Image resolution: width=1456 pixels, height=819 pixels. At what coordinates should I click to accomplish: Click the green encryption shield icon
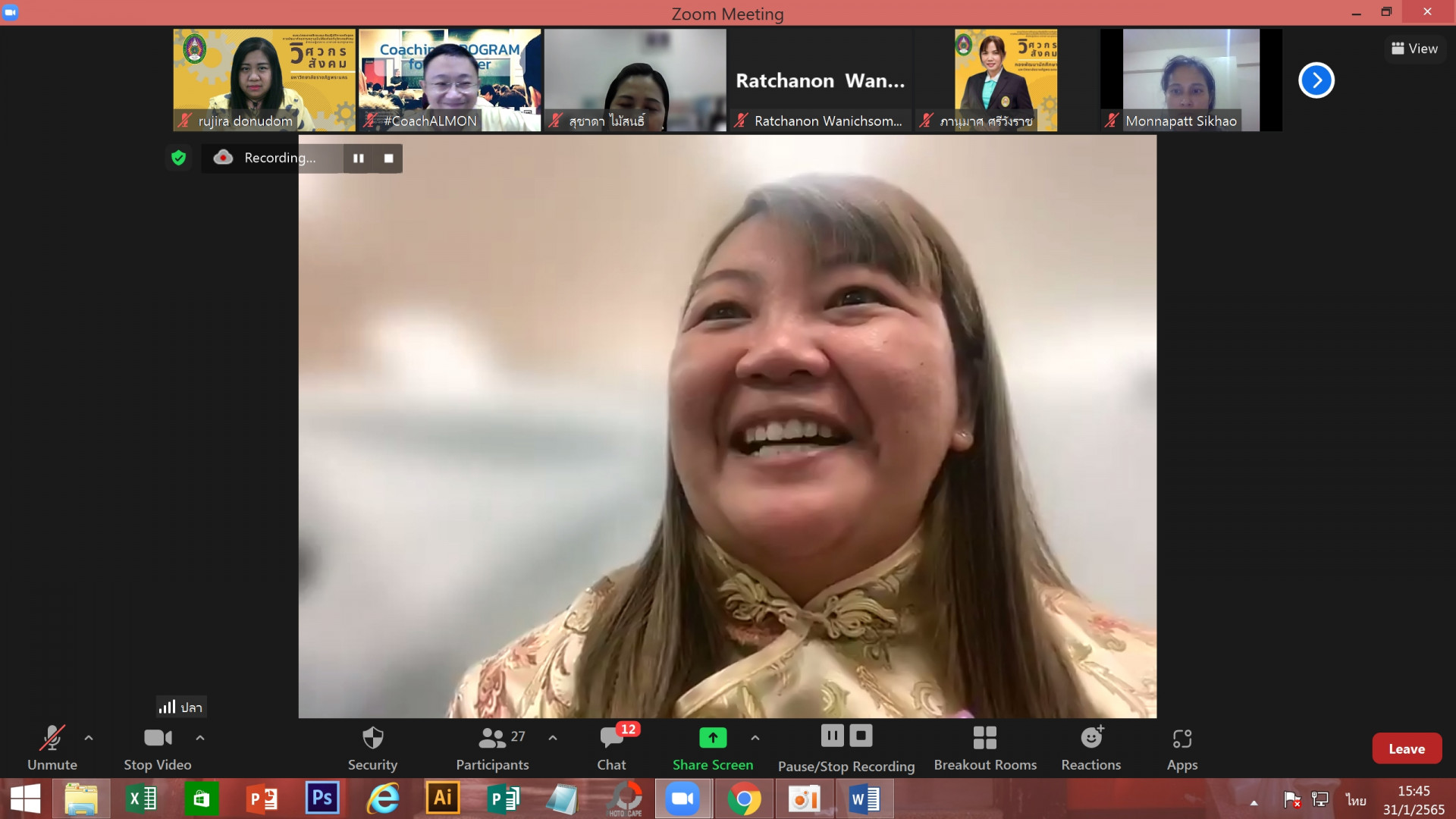(x=178, y=158)
